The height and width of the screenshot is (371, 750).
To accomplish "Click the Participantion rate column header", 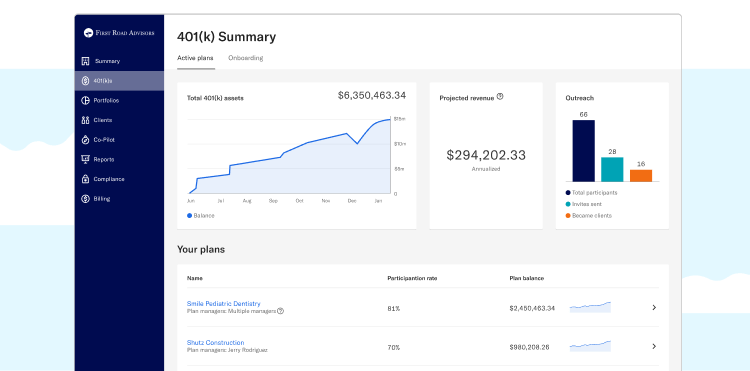I will coord(412,278).
